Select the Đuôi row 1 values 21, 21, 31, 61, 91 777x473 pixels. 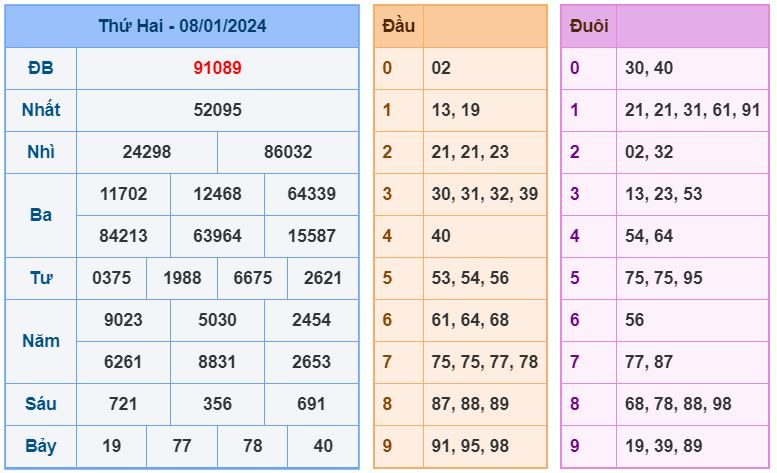tap(692, 110)
